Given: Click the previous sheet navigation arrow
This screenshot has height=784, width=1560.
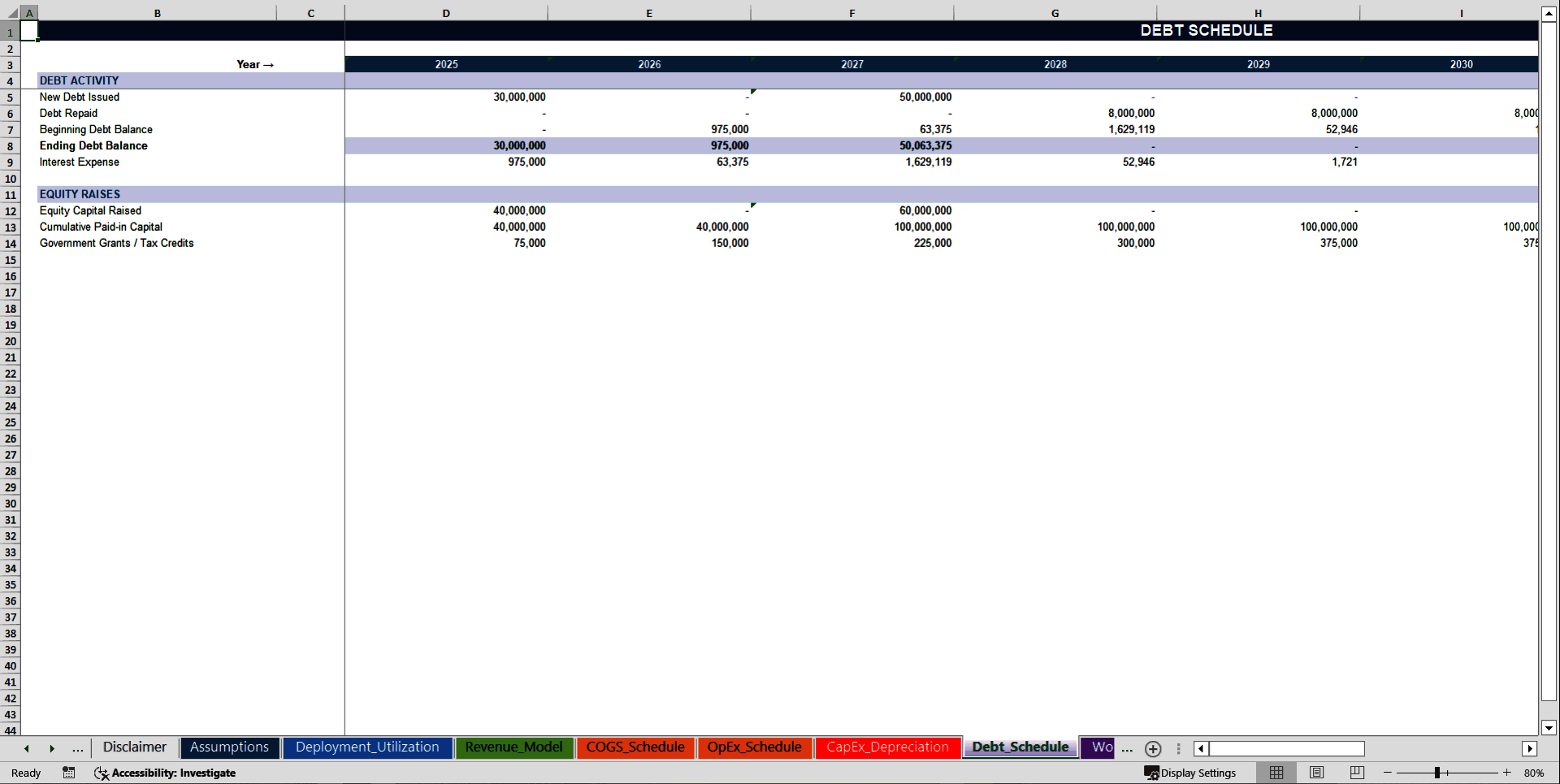Looking at the screenshot, I should click(x=25, y=748).
